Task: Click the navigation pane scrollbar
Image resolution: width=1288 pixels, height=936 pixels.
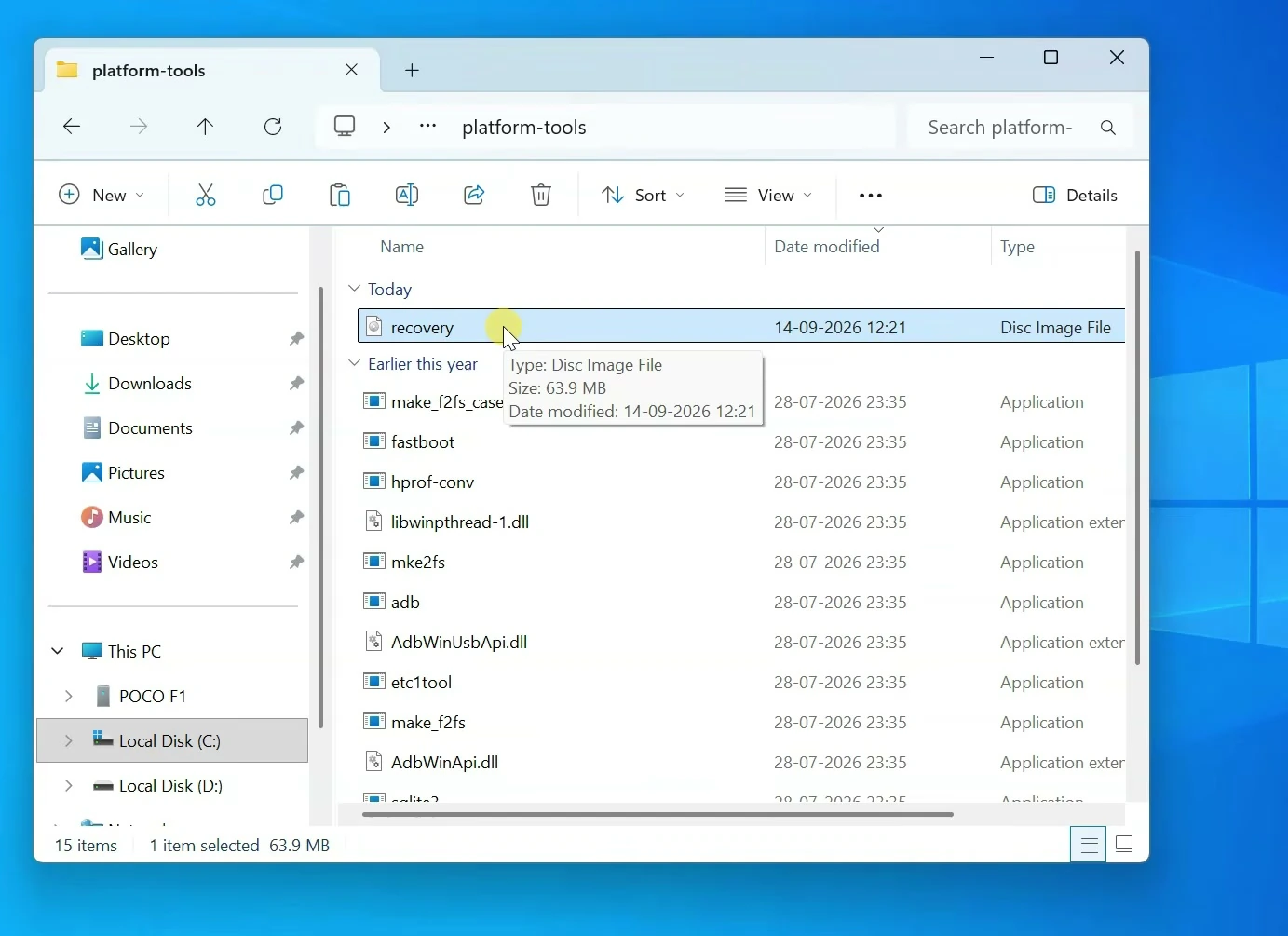Action: [x=320, y=508]
